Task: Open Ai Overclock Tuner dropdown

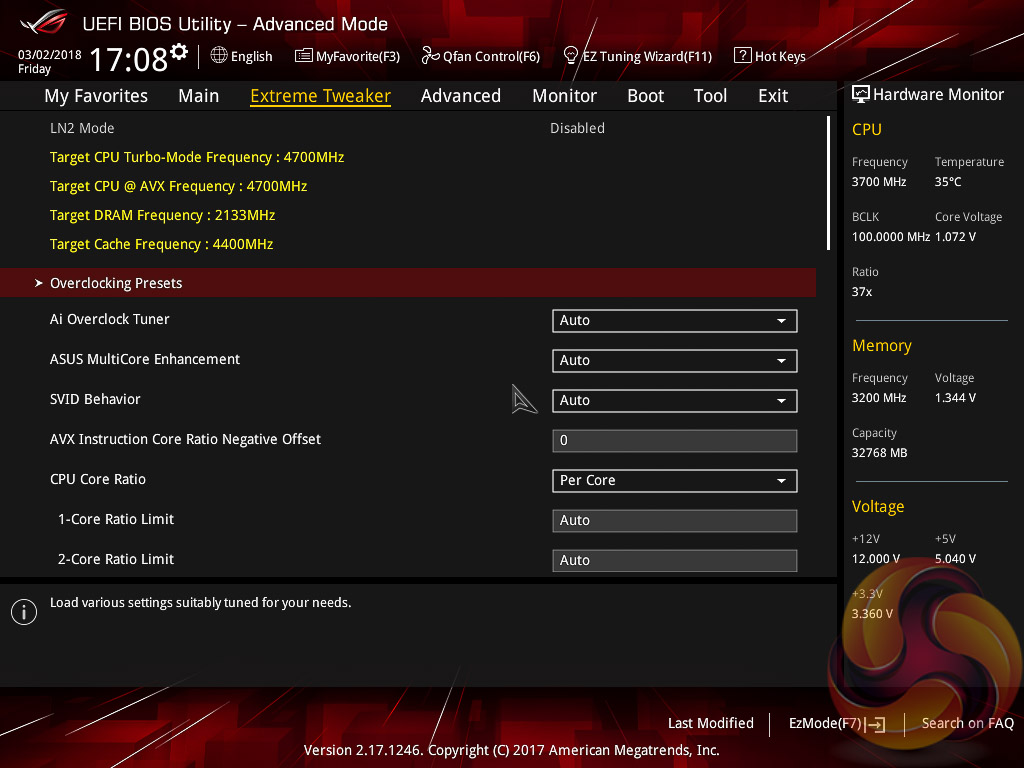Action: [x=675, y=321]
